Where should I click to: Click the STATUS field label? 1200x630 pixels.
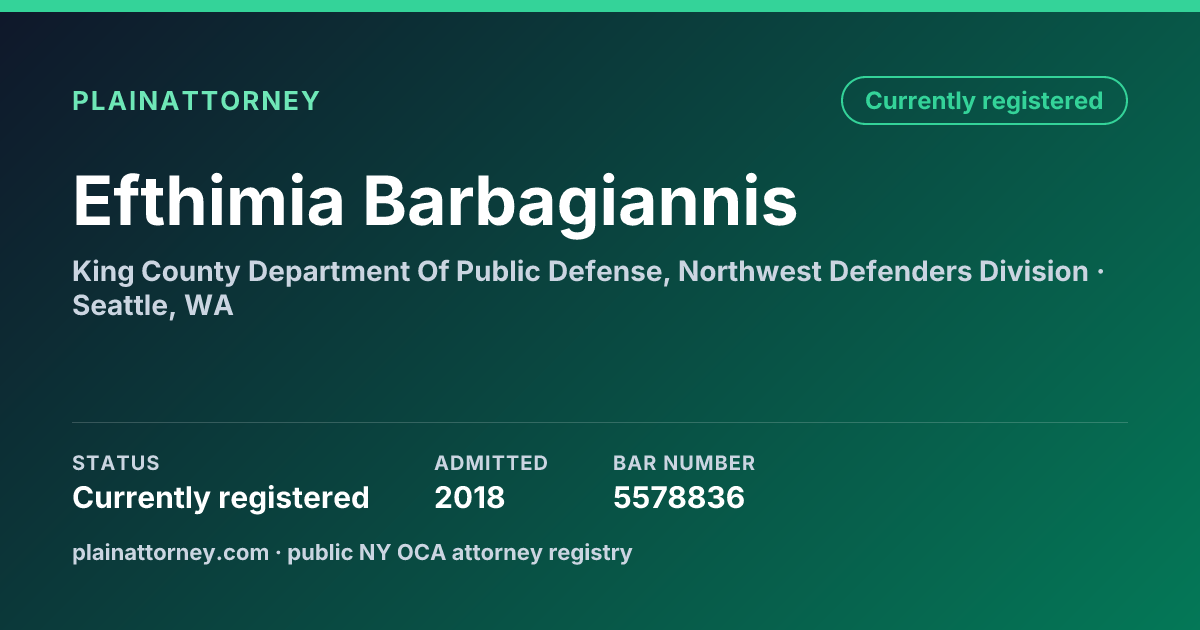pyautogui.click(x=116, y=463)
